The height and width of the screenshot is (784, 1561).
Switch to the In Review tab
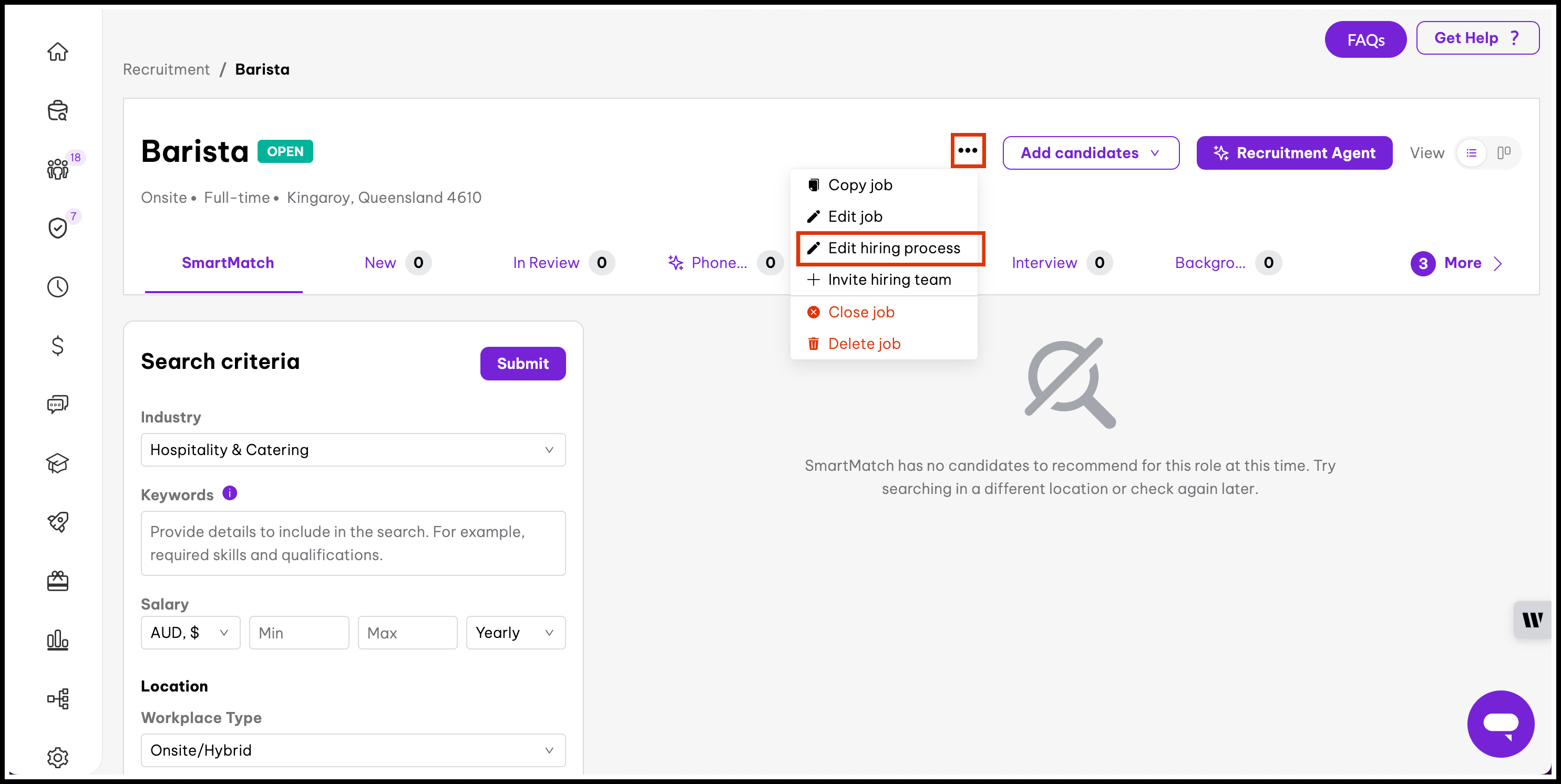click(546, 263)
